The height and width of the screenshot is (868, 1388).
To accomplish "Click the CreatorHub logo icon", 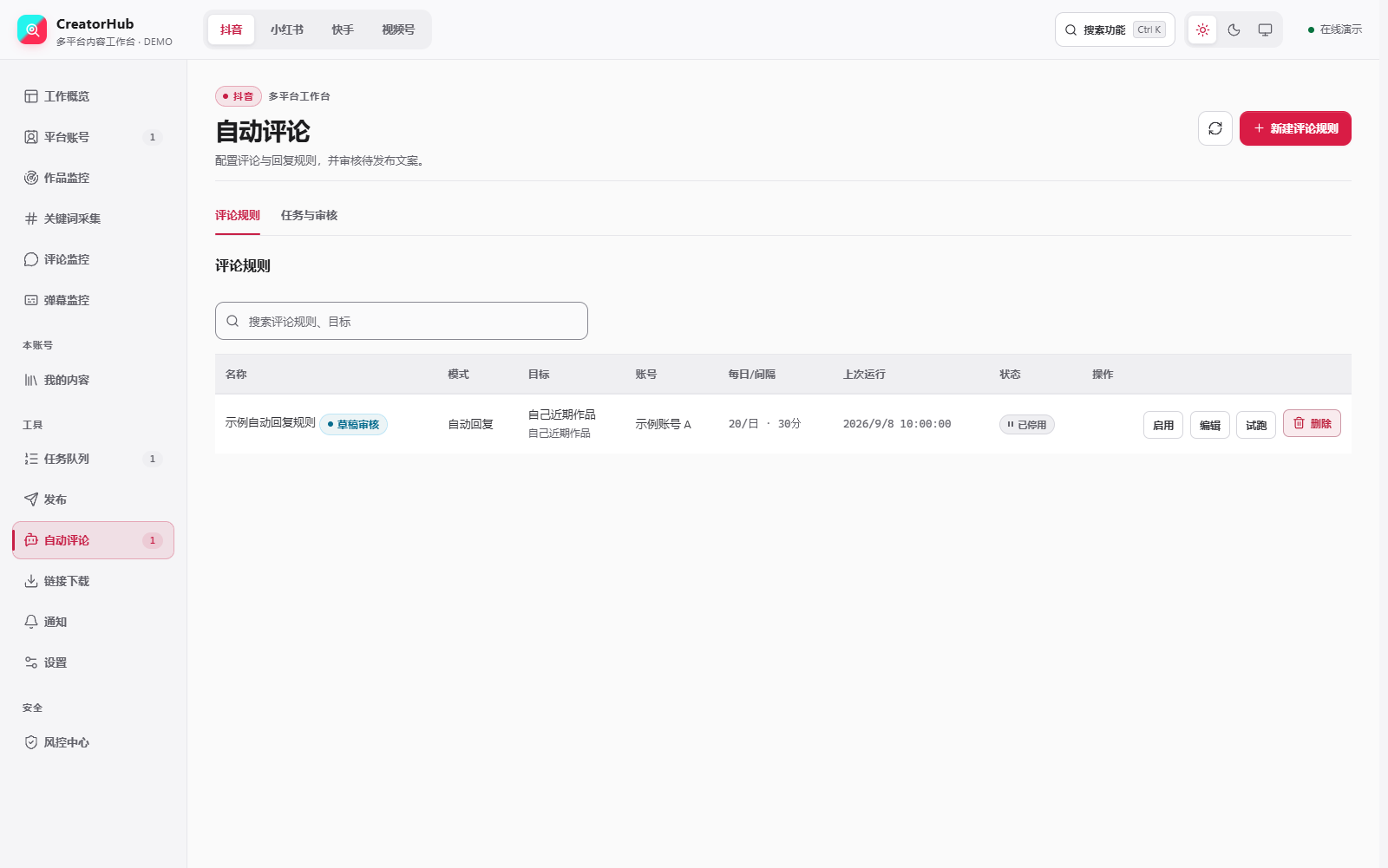I will [x=32, y=29].
